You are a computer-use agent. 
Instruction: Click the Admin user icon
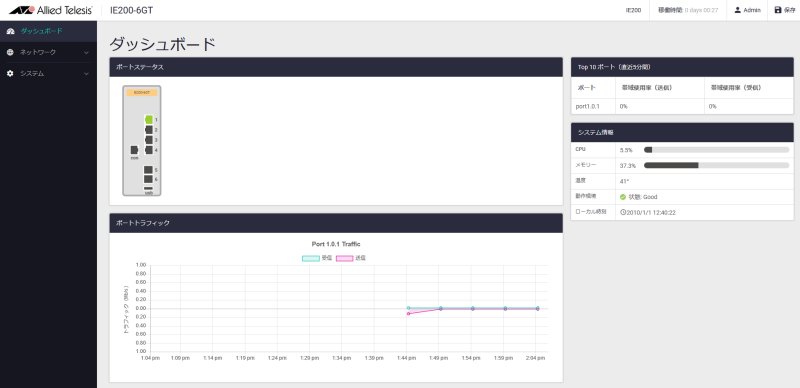(738, 10)
